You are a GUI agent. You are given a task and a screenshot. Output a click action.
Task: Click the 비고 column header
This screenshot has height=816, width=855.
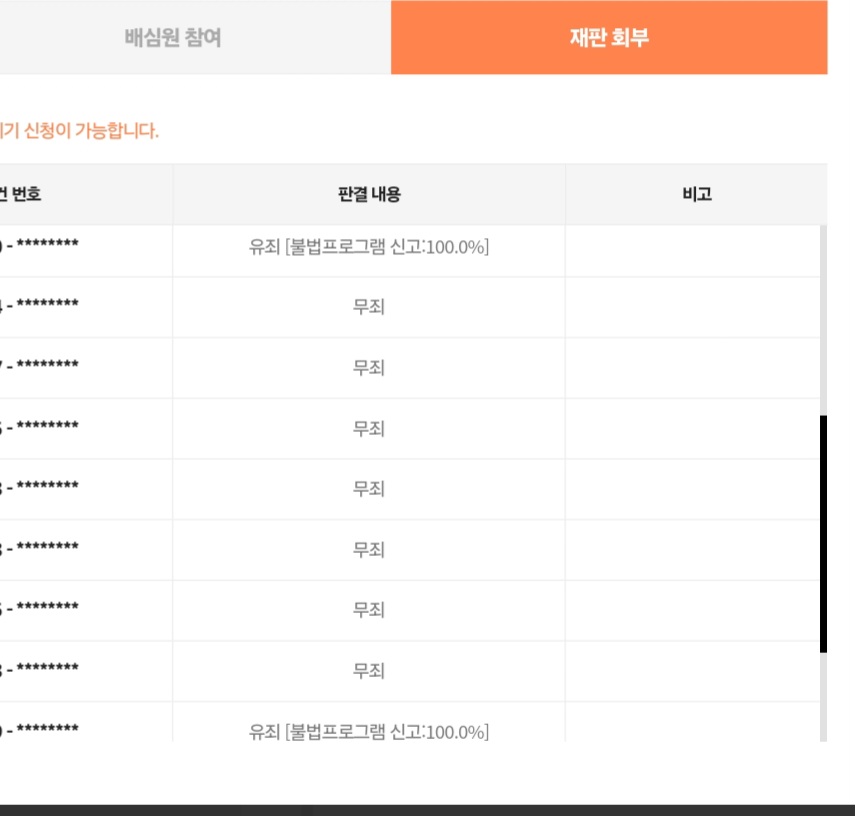point(696,195)
